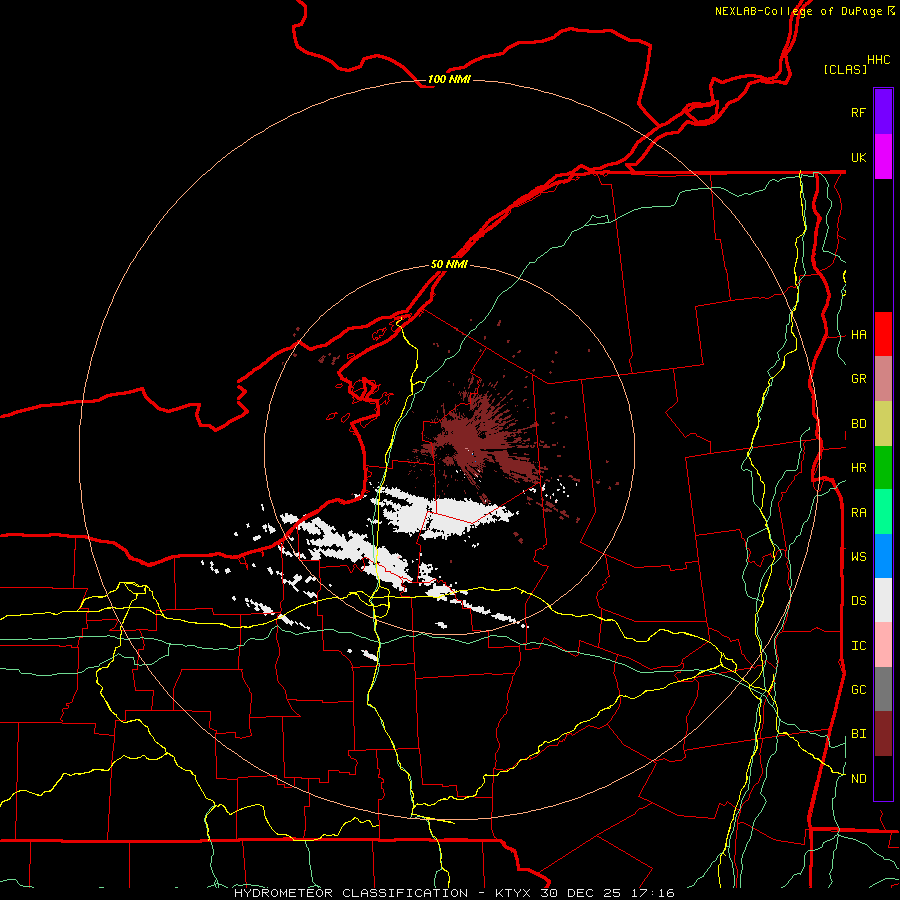Click the IC legend label
The height and width of the screenshot is (900, 900).
click(x=858, y=646)
